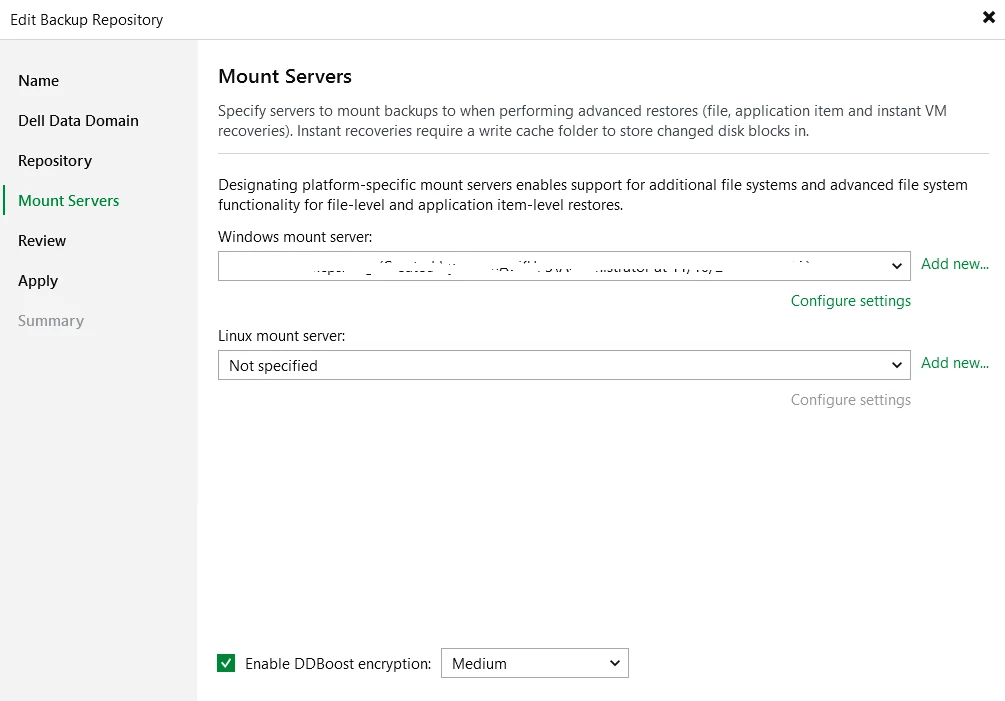Go to the Name step
Screen dimensions: 1005x701
click(x=39, y=81)
